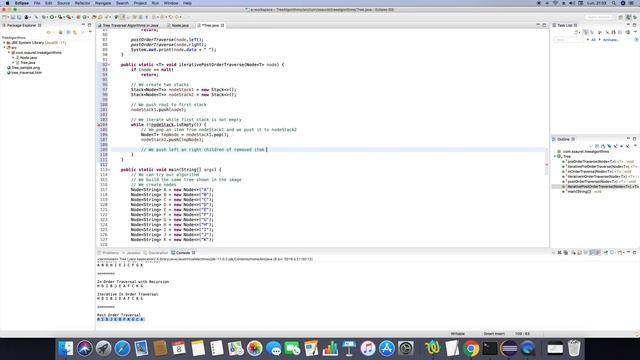Collapse the iterativePostOrderTraverse method fold
Image resolution: width=640 pixels, height=360 pixels.
[x=109, y=64]
